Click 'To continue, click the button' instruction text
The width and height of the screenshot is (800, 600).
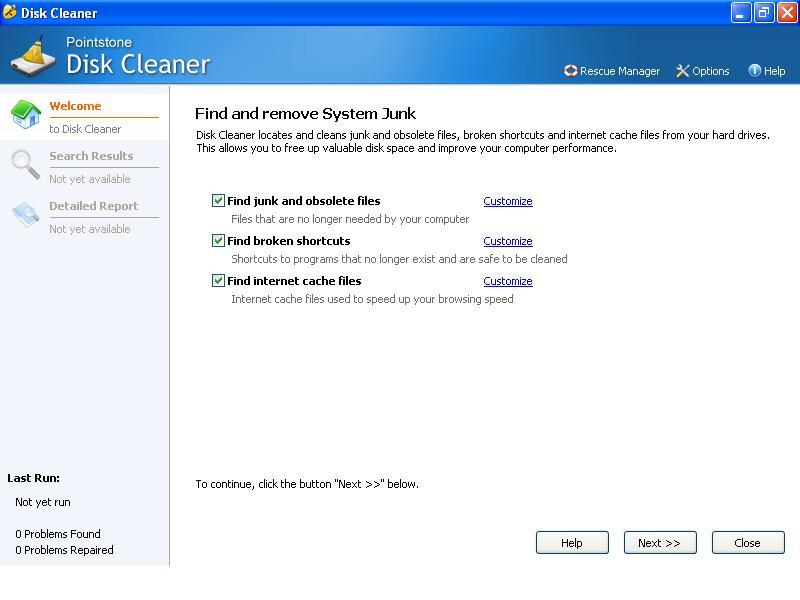tap(307, 484)
